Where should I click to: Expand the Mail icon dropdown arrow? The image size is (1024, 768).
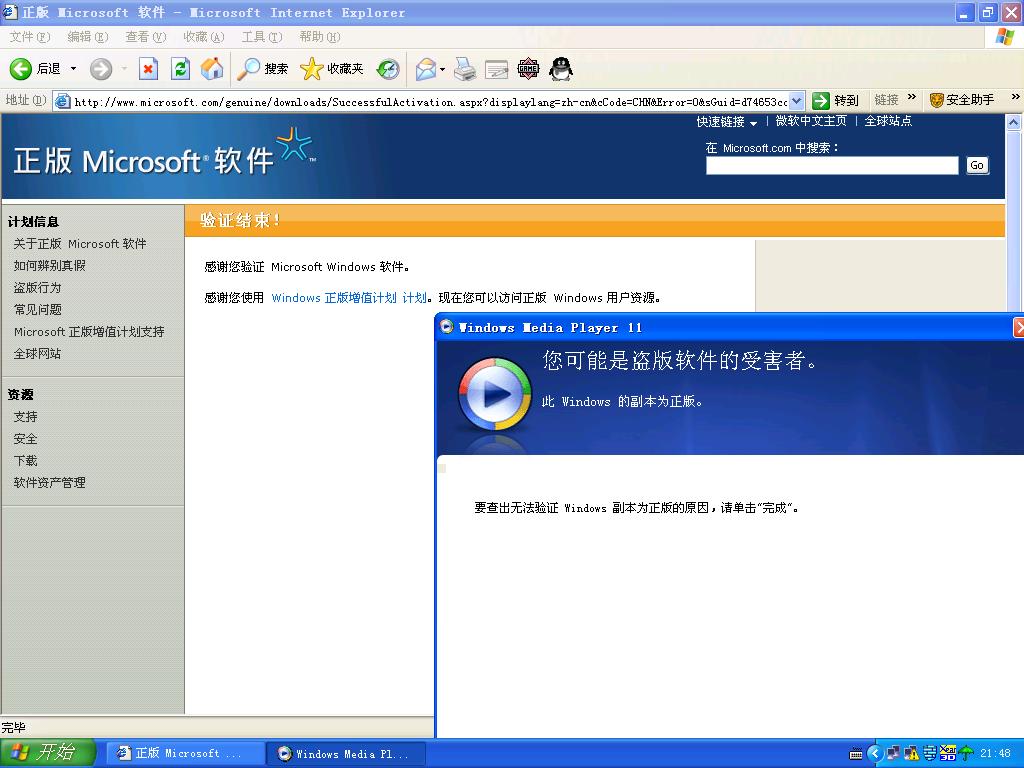(442, 69)
